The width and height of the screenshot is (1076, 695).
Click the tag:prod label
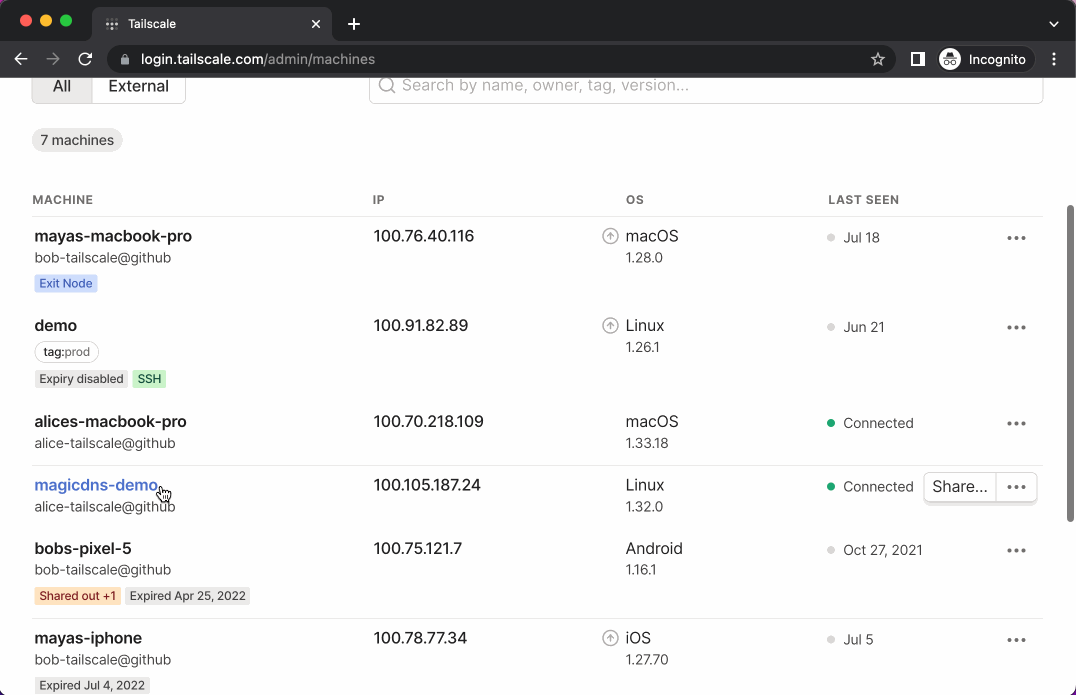[x=67, y=352]
